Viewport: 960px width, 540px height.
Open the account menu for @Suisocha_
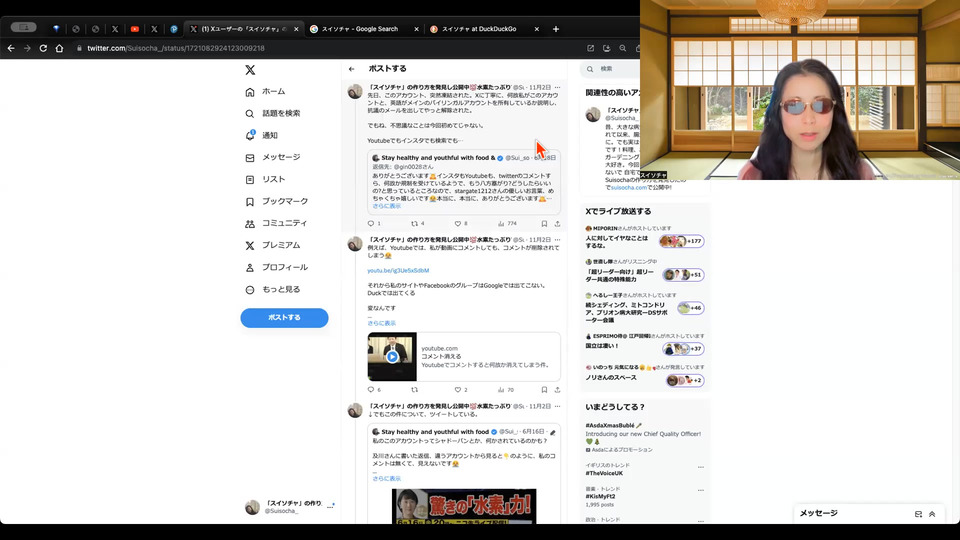coord(288,507)
